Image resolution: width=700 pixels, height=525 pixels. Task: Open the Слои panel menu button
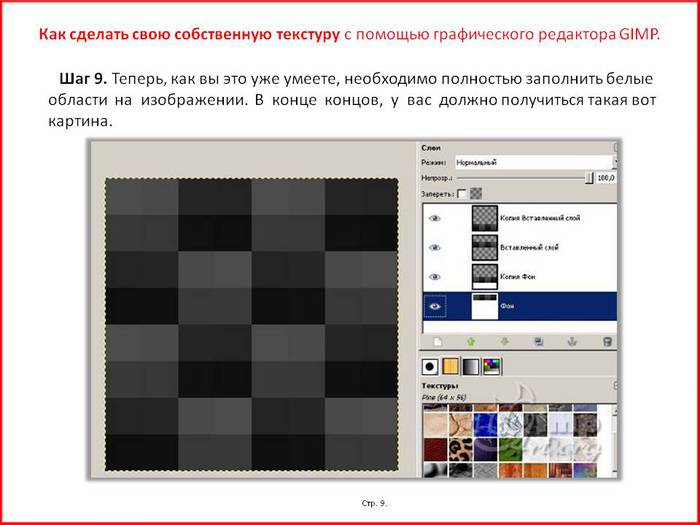click(x=616, y=147)
